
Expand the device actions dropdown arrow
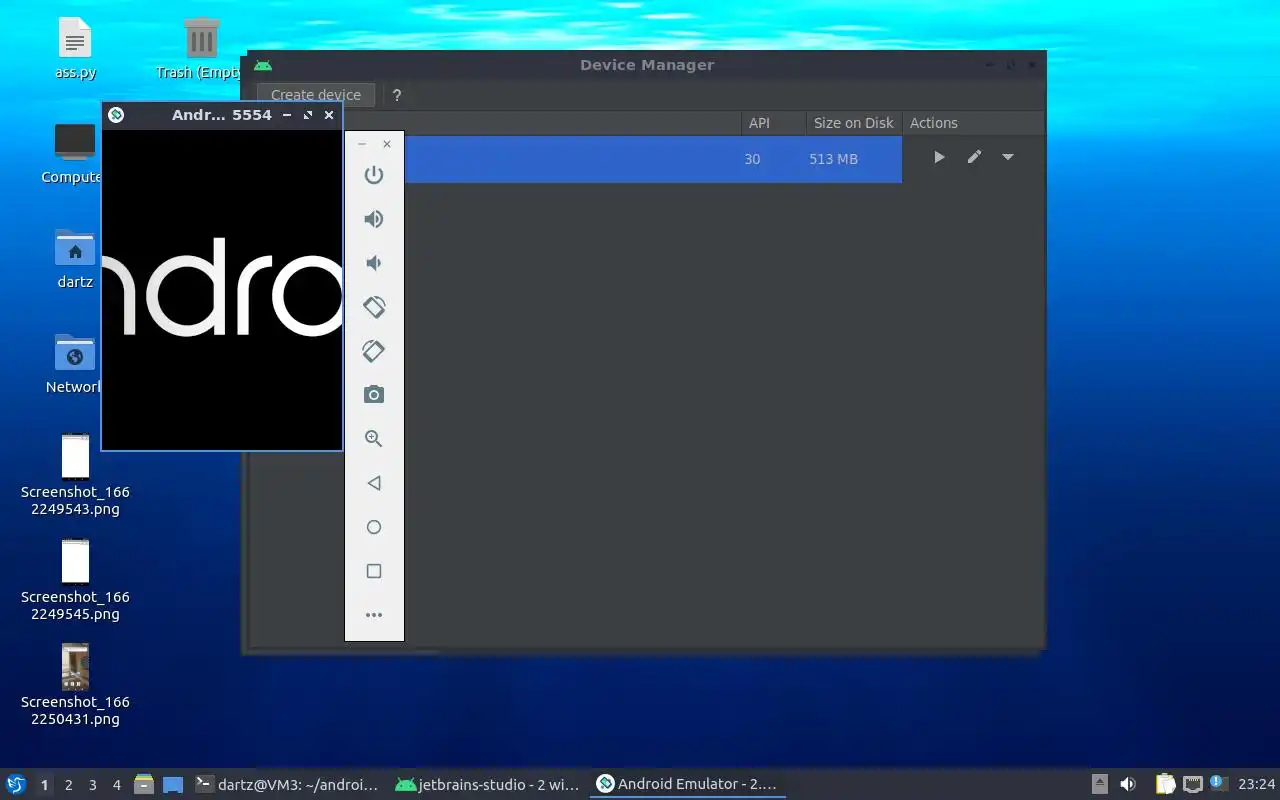point(1008,157)
